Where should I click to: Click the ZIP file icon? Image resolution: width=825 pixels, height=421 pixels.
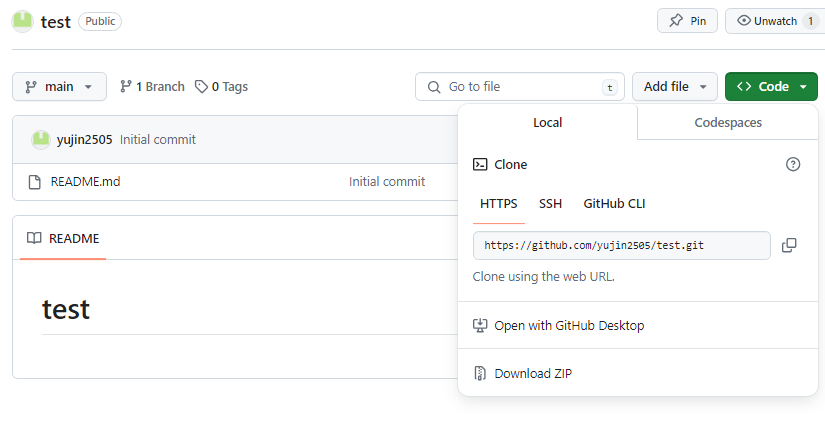click(480, 373)
